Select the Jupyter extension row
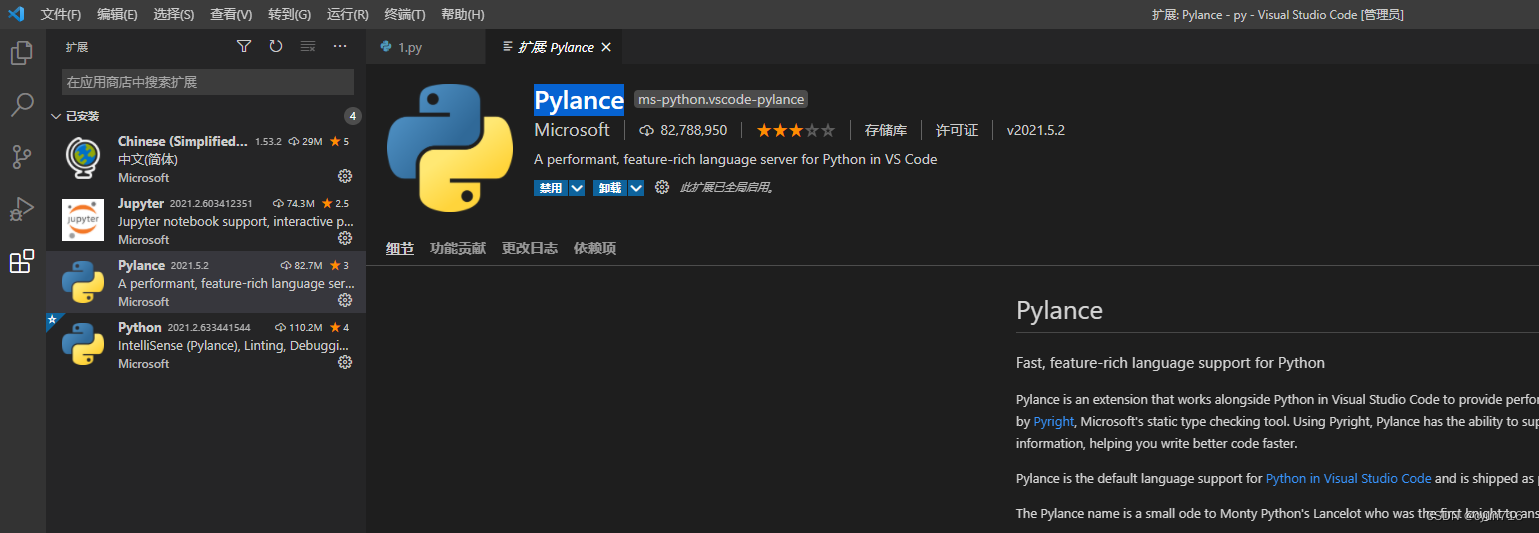This screenshot has height=533, width=1539. coord(206,220)
